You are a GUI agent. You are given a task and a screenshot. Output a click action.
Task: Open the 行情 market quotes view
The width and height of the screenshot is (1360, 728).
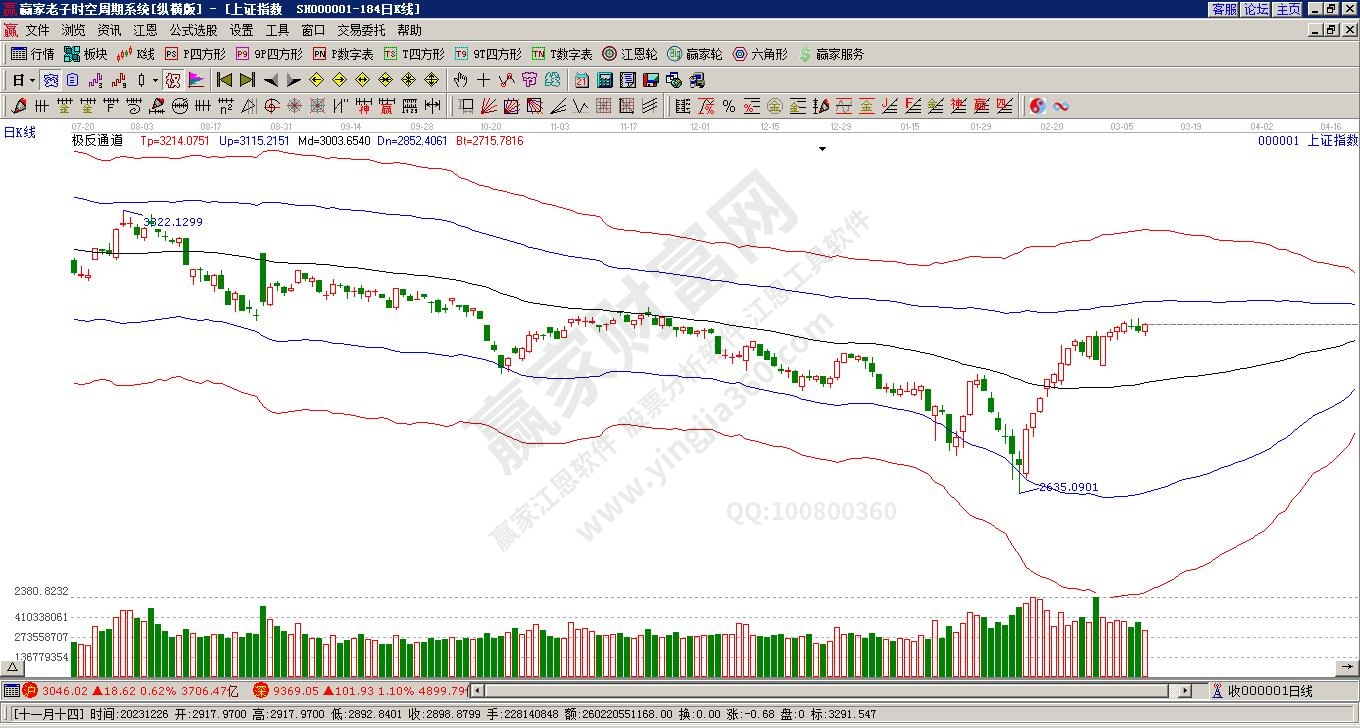(x=32, y=54)
